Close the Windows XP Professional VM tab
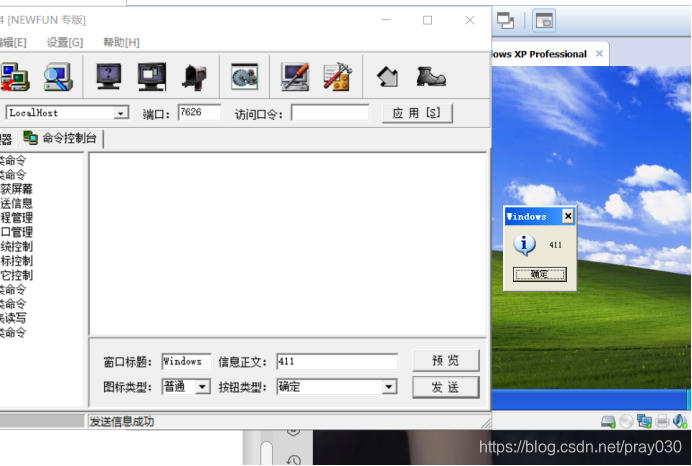 [599, 54]
